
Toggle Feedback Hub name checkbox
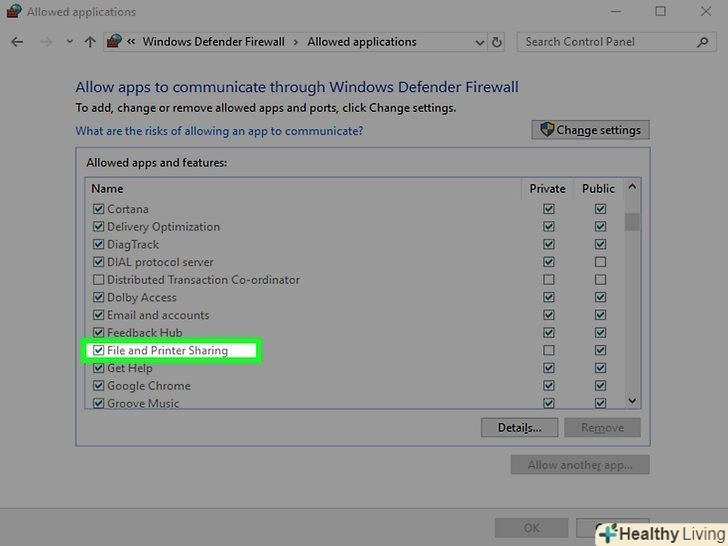pos(98,332)
